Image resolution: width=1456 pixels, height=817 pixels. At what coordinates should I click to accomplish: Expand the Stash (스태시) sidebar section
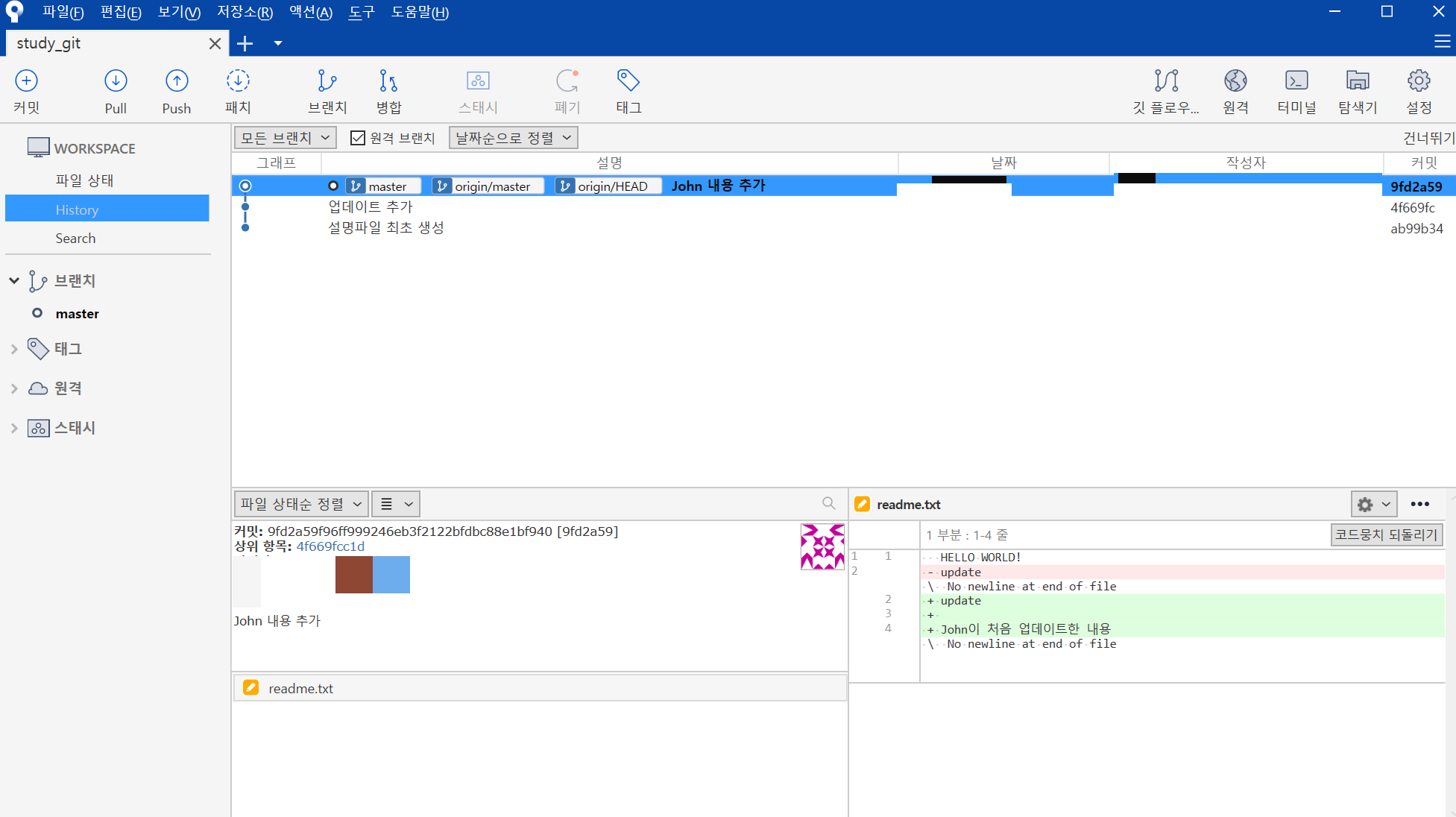click(x=14, y=428)
